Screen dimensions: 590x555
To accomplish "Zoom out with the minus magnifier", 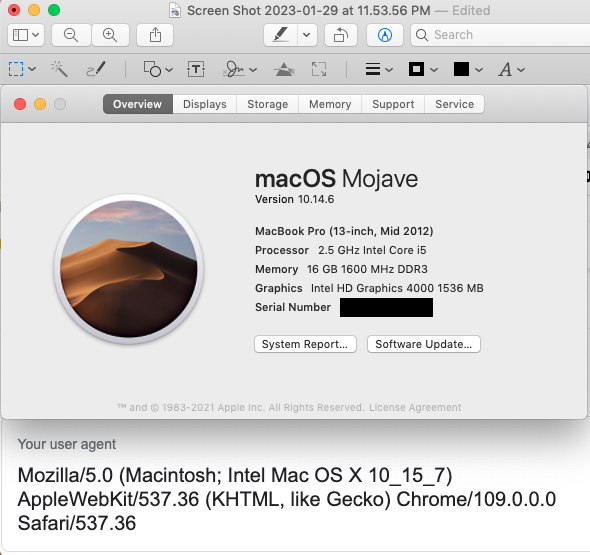I will point(71,35).
